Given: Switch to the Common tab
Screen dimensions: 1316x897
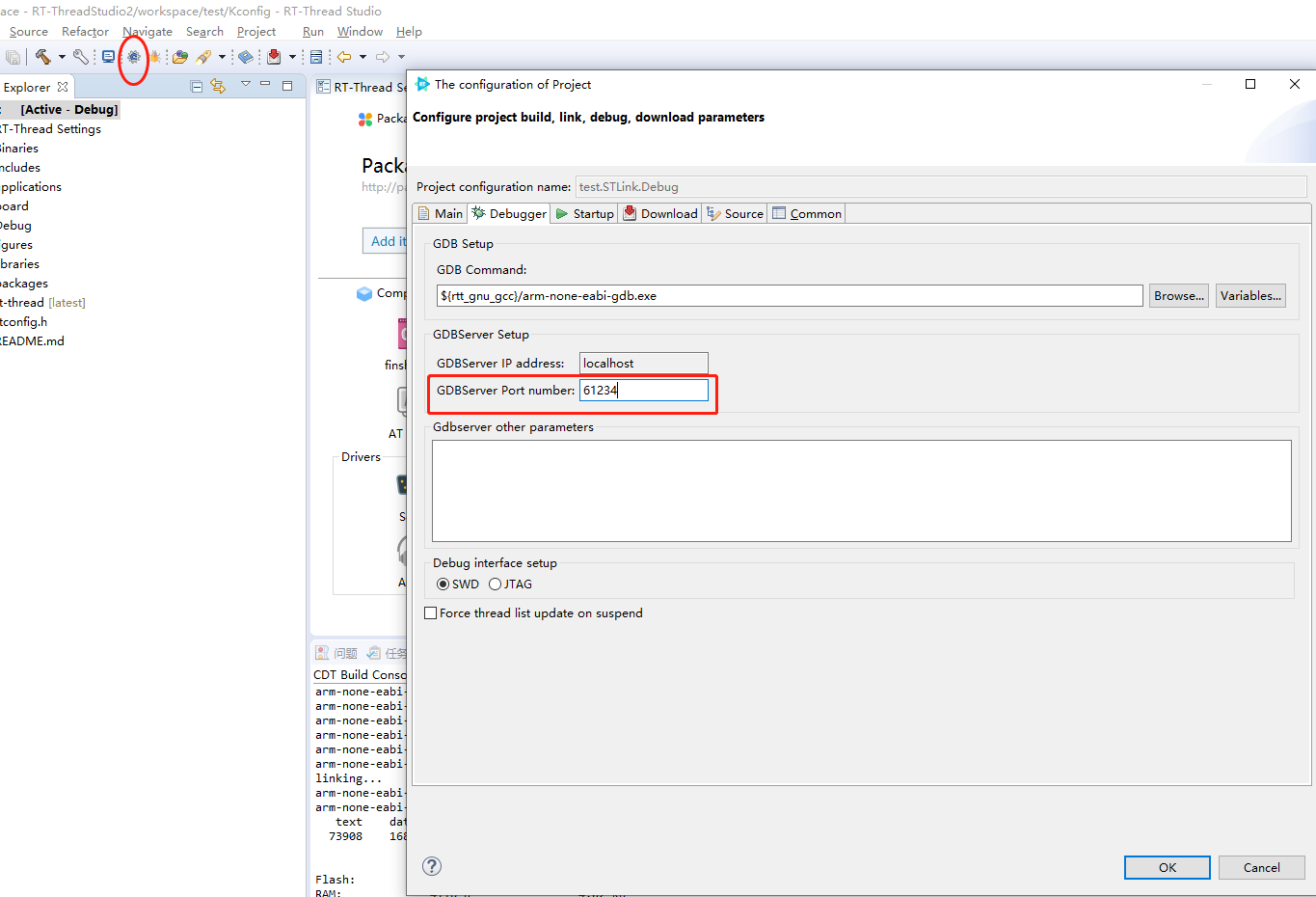Looking at the screenshot, I should pos(807,213).
